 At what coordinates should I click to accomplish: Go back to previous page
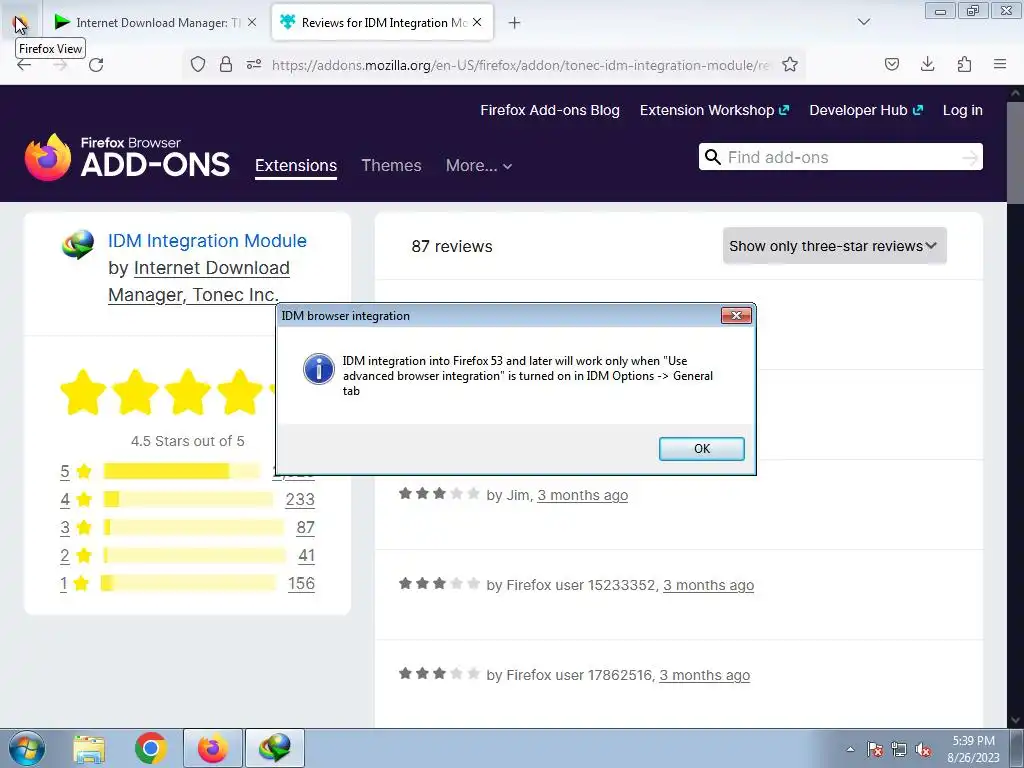click(24, 65)
